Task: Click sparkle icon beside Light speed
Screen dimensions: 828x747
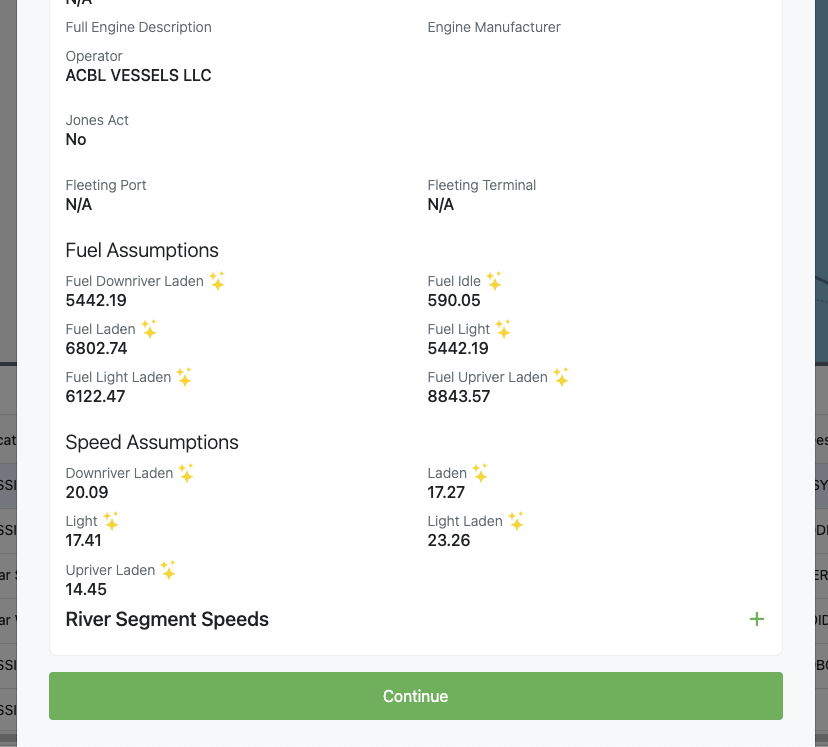Action: tap(111, 521)
